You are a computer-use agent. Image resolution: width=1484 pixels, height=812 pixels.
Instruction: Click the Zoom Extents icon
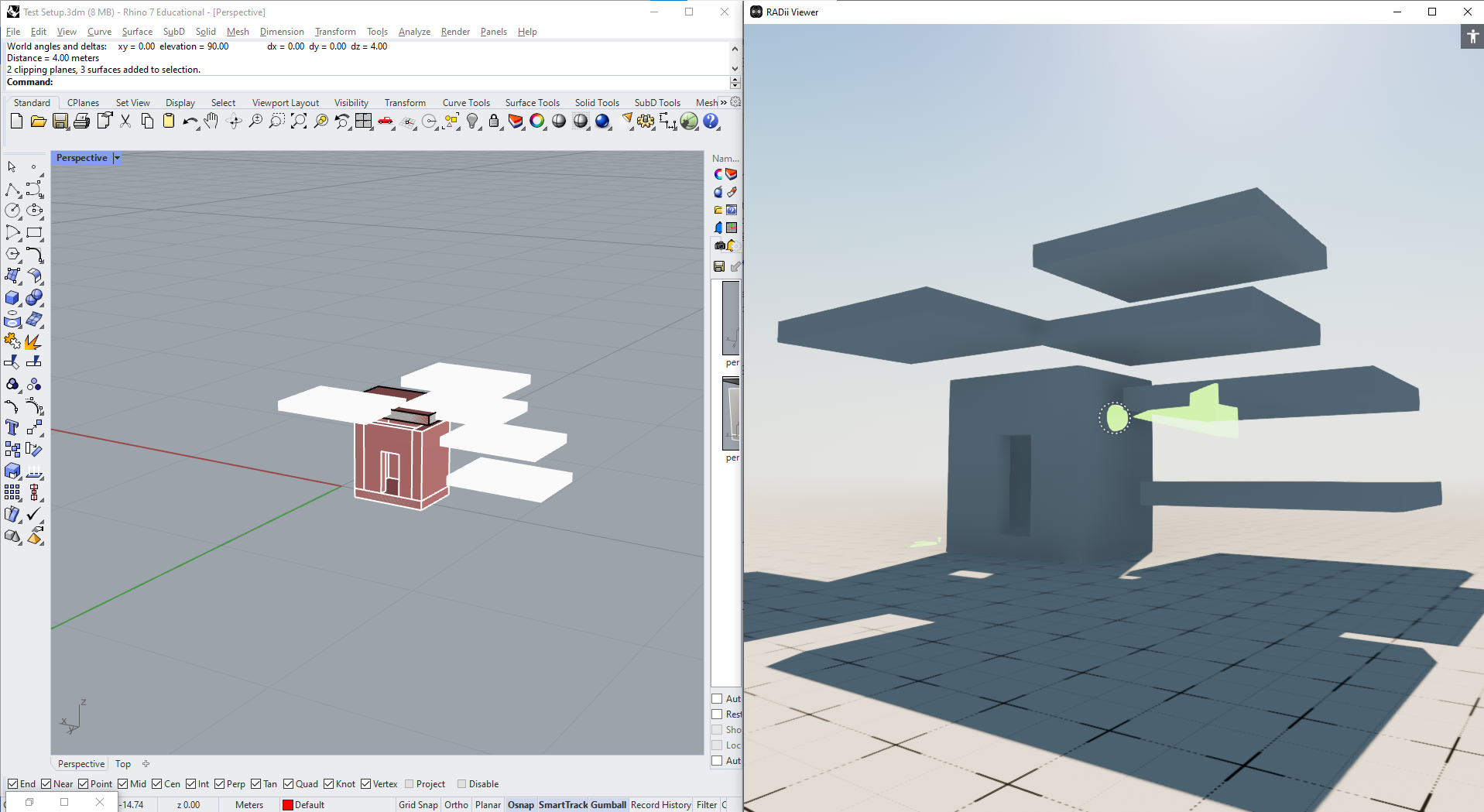click(x=298, y=121)
